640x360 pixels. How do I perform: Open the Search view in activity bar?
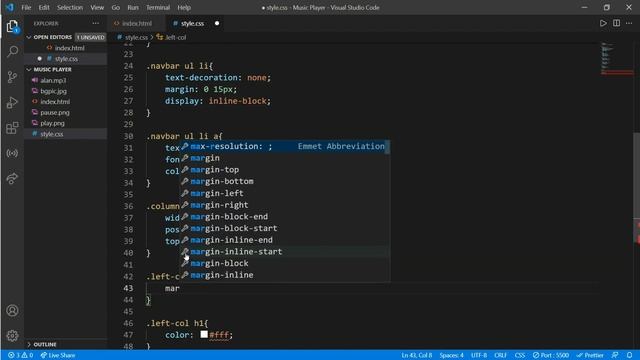[x=12, y=51]
